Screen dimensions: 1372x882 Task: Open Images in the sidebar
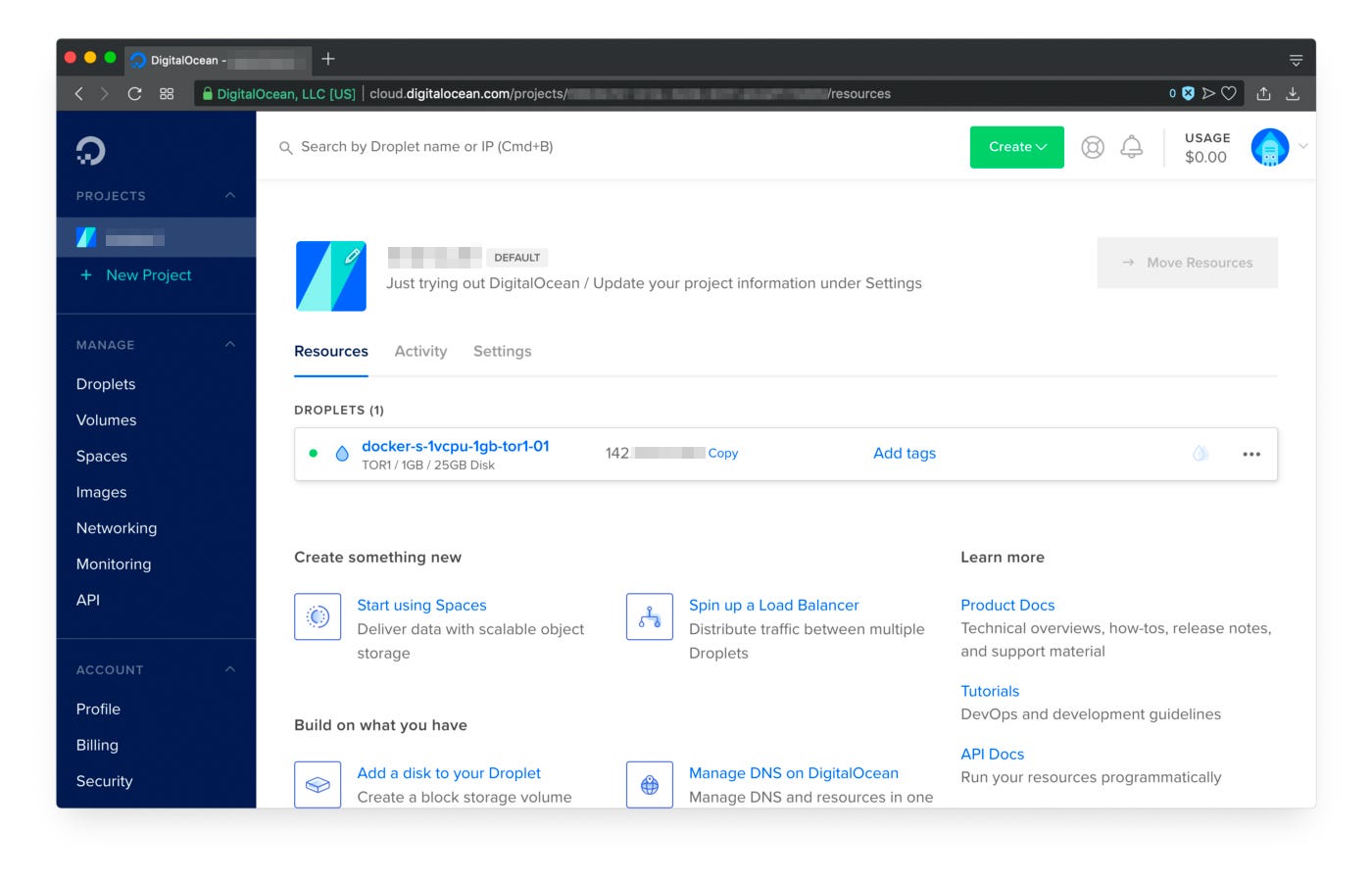click(x=102, y=492)
